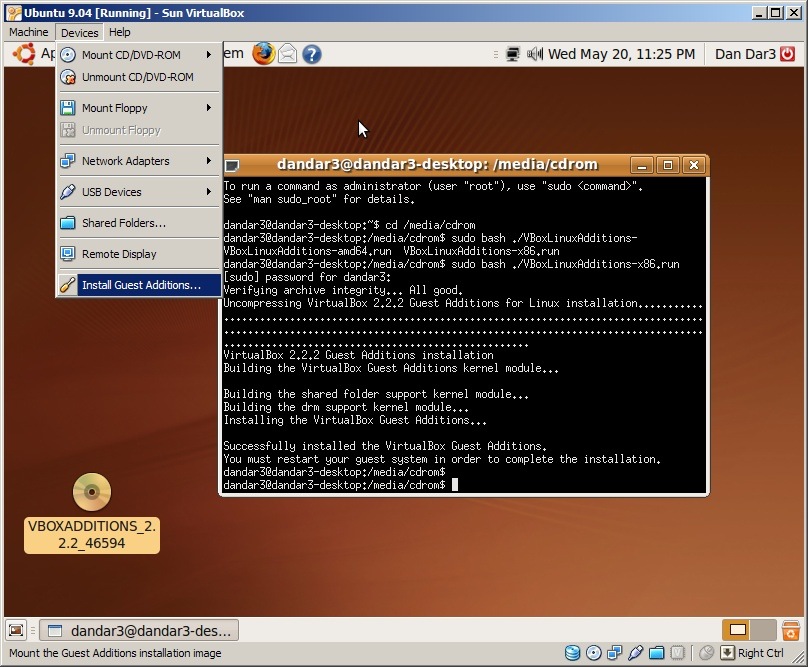Toggle the Show Desktop button

(17, 630)
